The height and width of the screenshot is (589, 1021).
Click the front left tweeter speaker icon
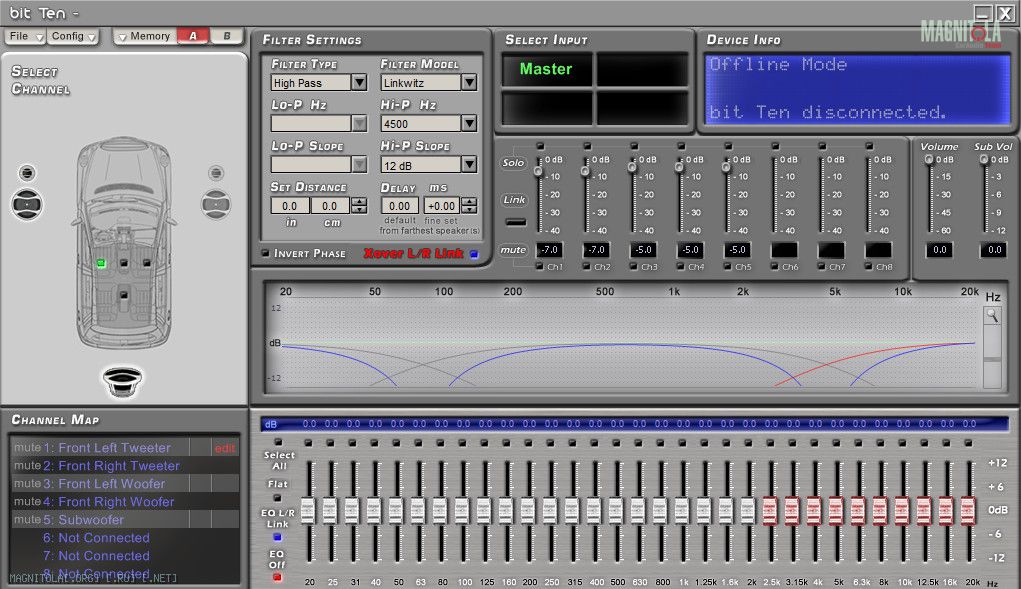[x=27, y=172]
